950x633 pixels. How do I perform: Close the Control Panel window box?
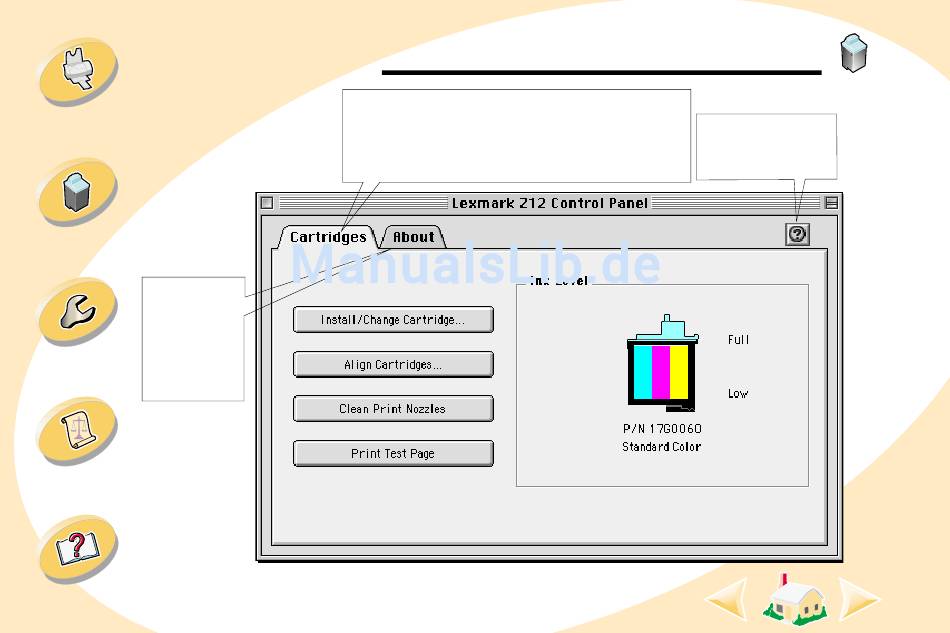point(267,203)
